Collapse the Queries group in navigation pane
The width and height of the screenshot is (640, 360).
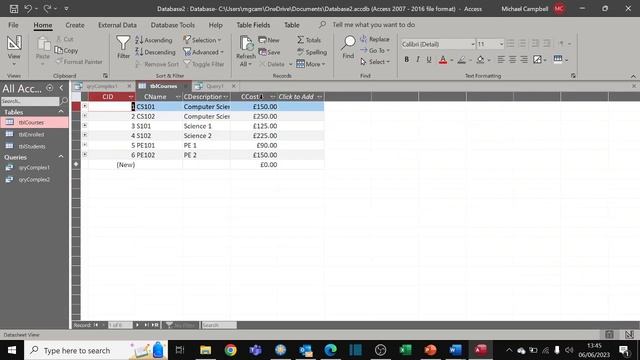[x=61, y=157]
